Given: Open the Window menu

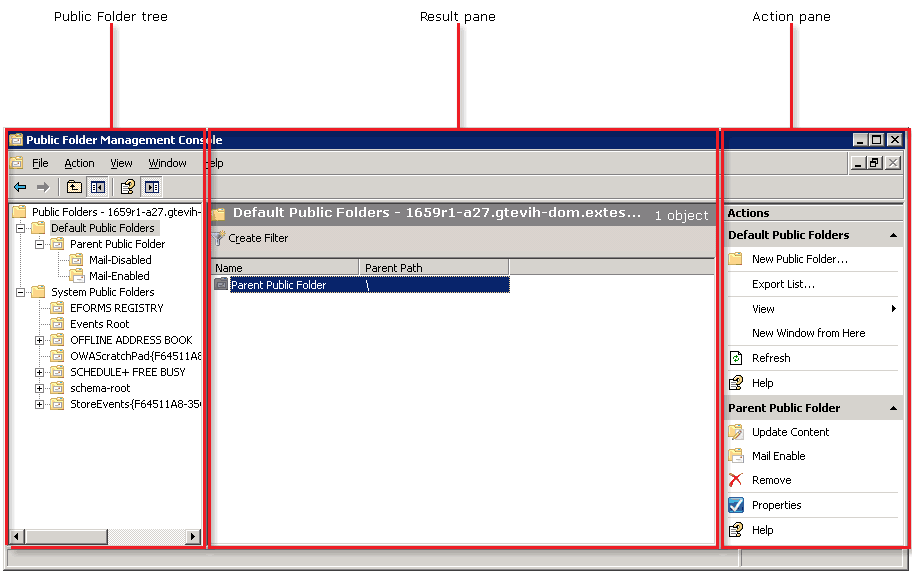Looking at the screenshot, I should pyautogui.click(x=168, y=163).
